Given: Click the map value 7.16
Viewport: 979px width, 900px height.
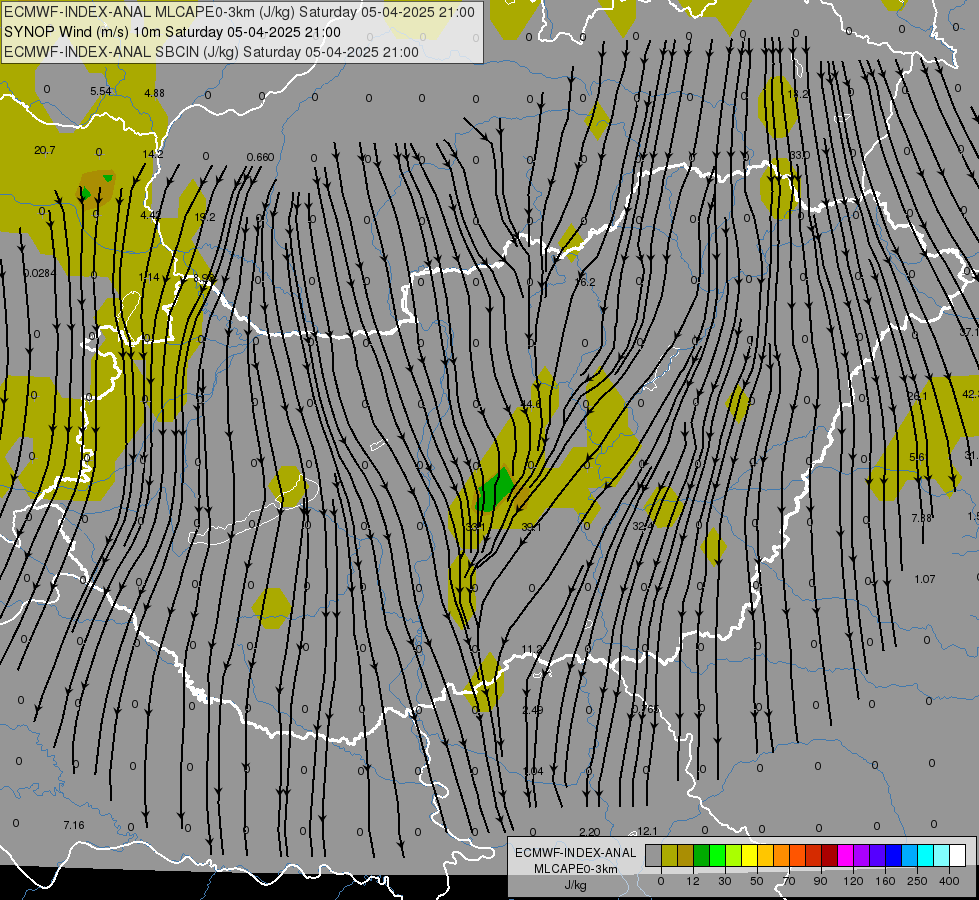Looking at the screenshot, I should (74, 826).
